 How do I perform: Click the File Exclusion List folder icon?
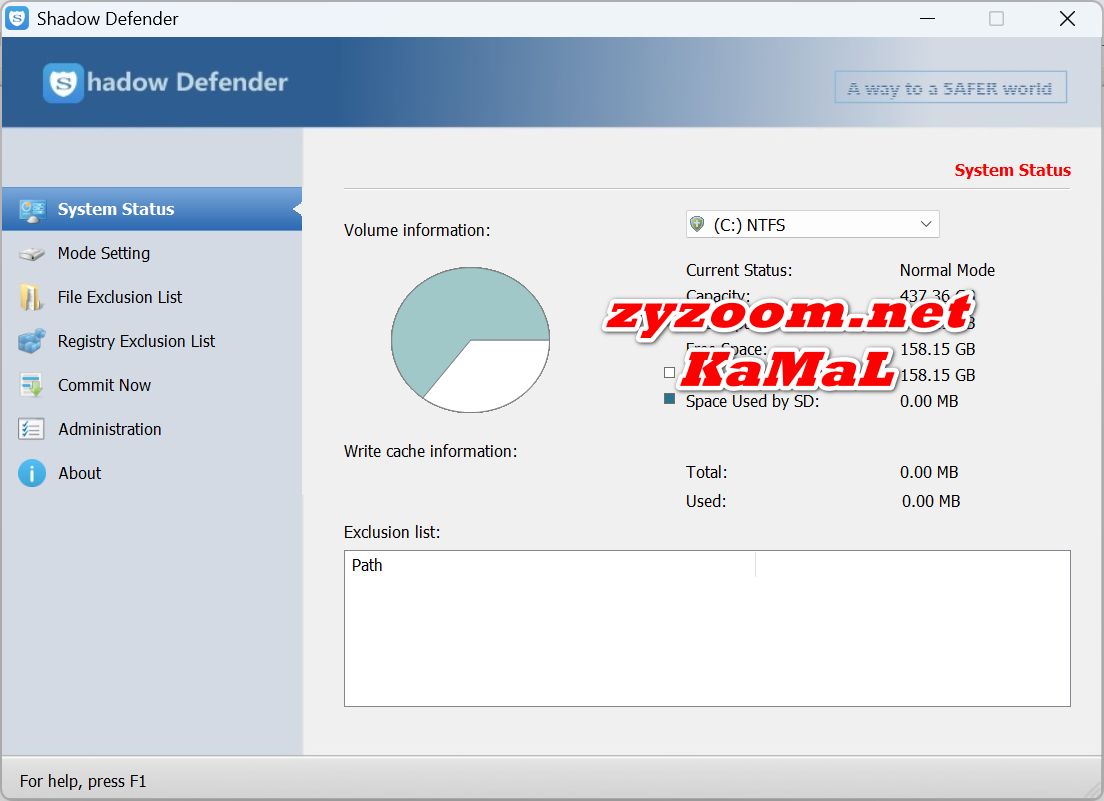point(31,298)
